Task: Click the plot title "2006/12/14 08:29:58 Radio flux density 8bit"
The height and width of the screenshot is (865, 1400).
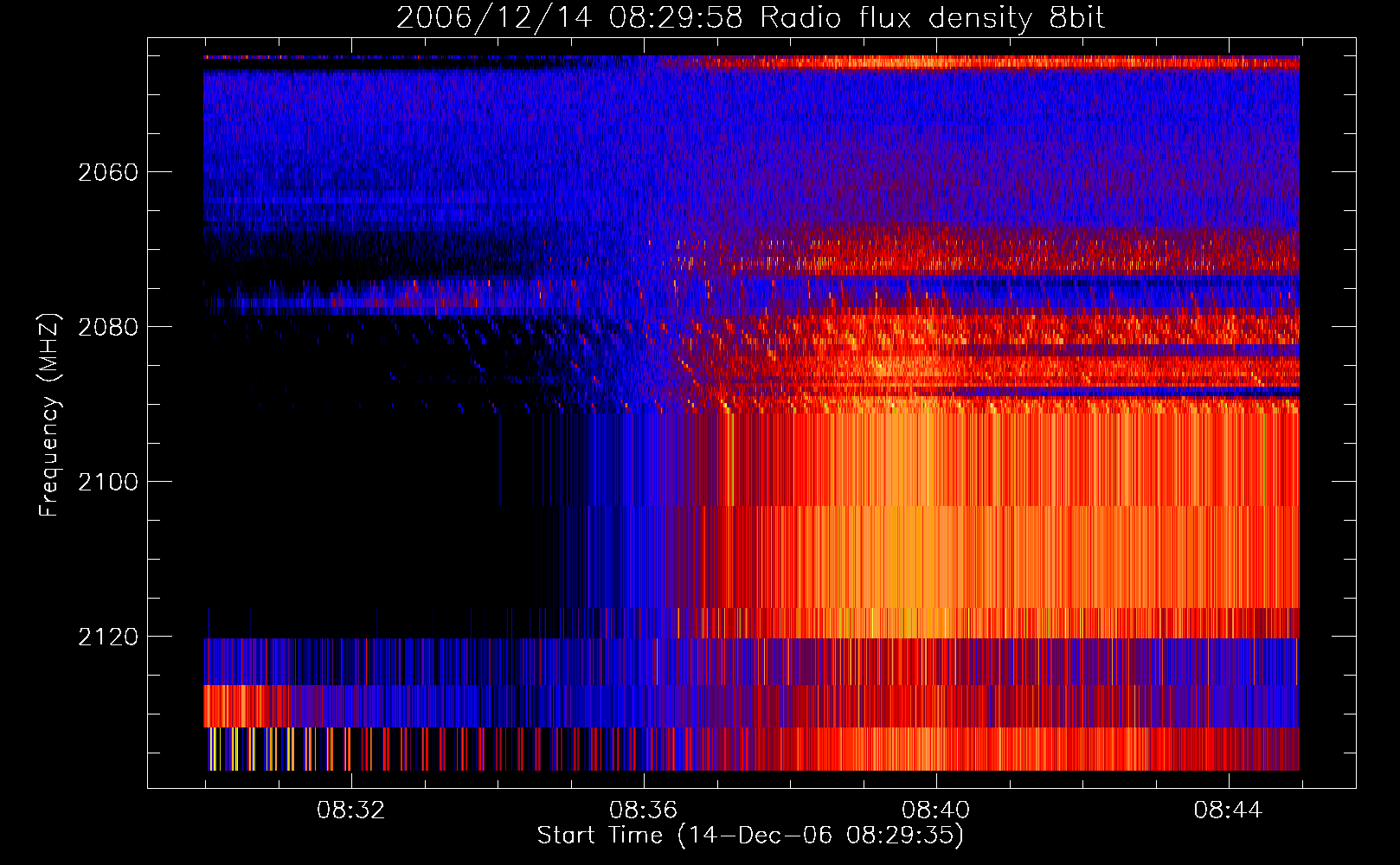Action: 750,18
